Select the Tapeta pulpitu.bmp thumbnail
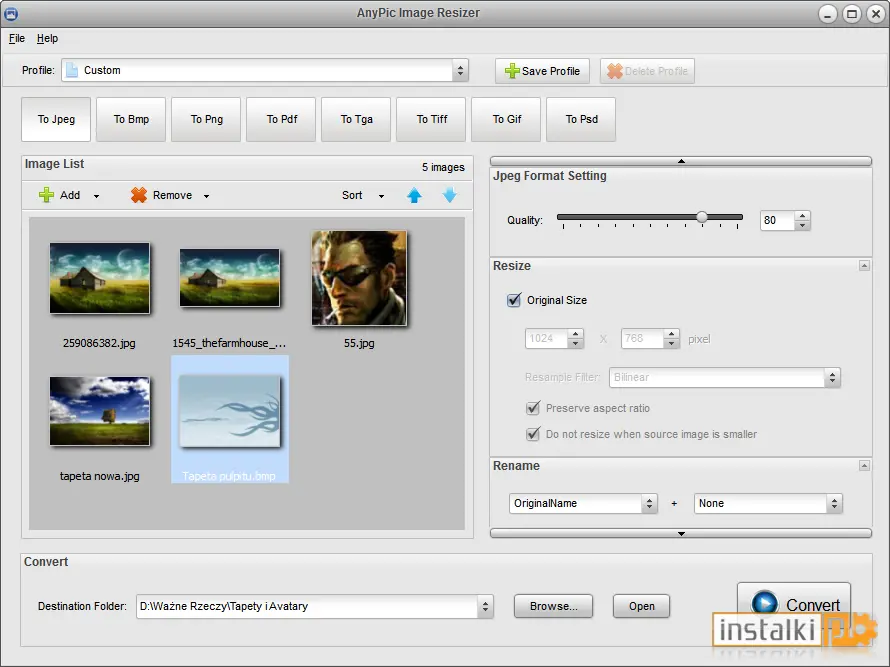This screenshot has width=890, height=667. (x=229, y=412)
